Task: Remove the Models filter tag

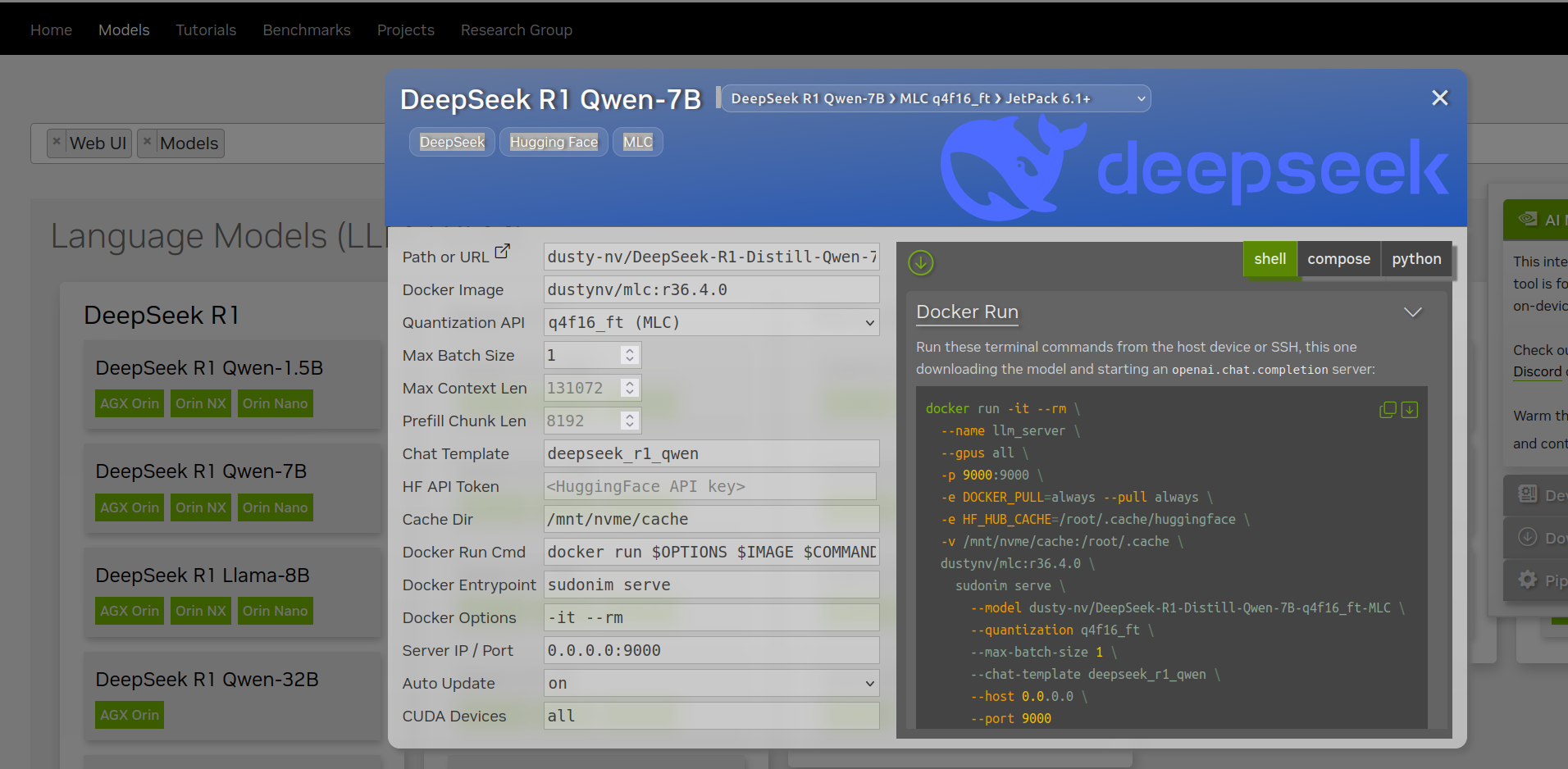Action: coord(147,141)
